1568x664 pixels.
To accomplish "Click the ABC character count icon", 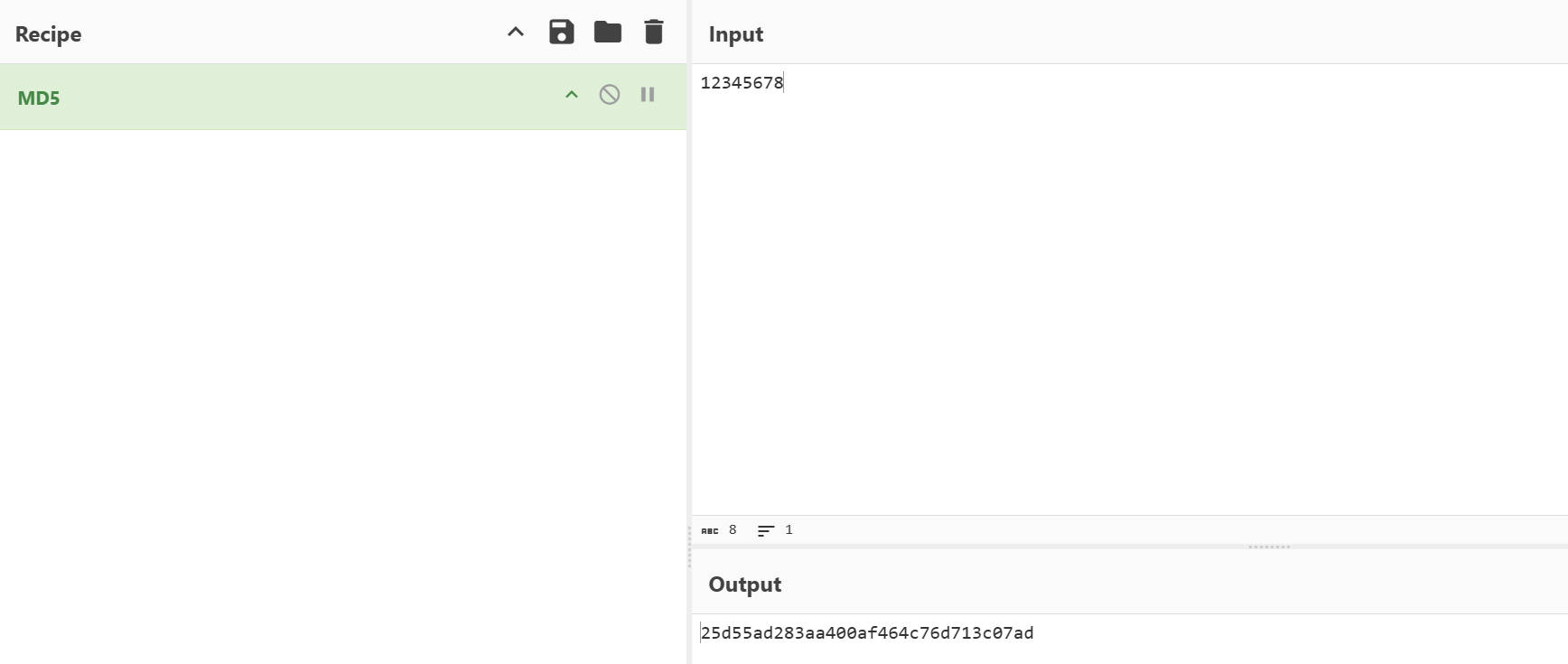I will point(710,531).
